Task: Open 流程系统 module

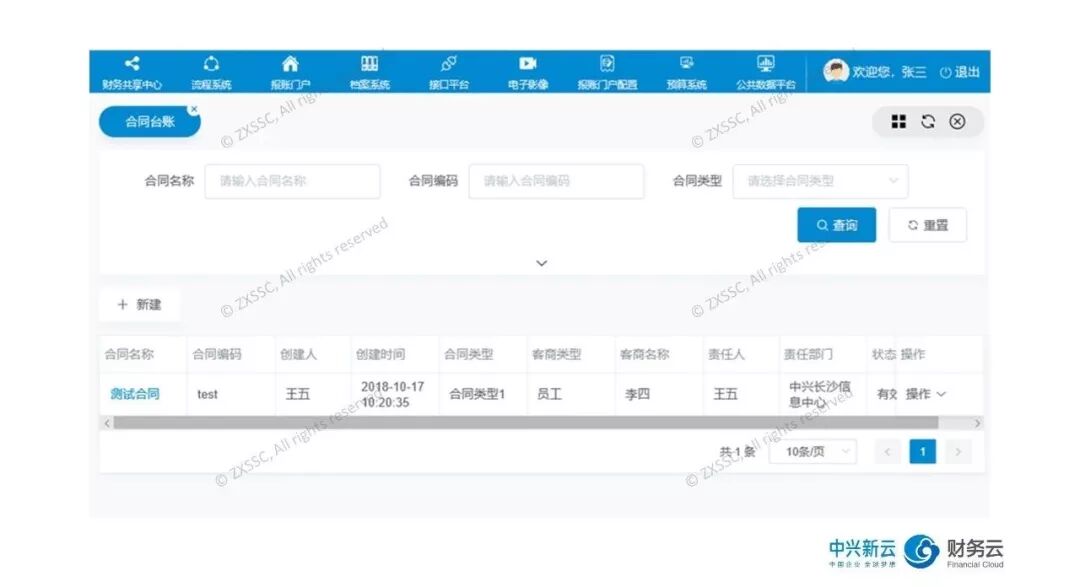Action: click(211, 72)
